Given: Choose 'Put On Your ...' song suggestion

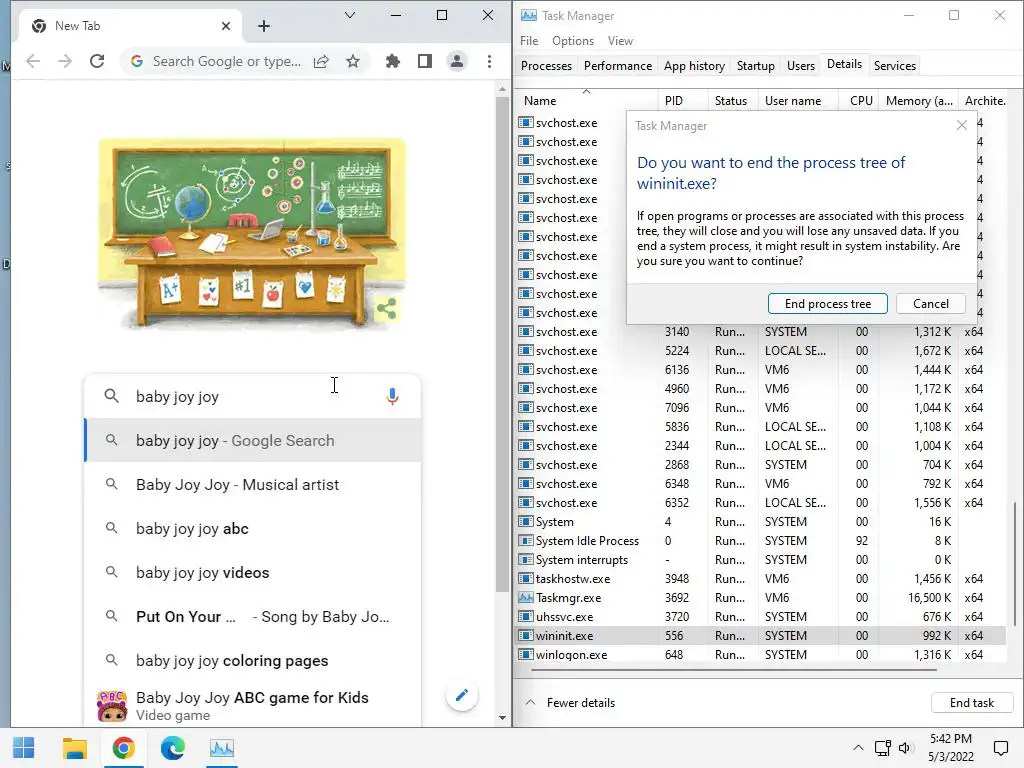Looking at the screenshot, I should (x=253, y=616).
